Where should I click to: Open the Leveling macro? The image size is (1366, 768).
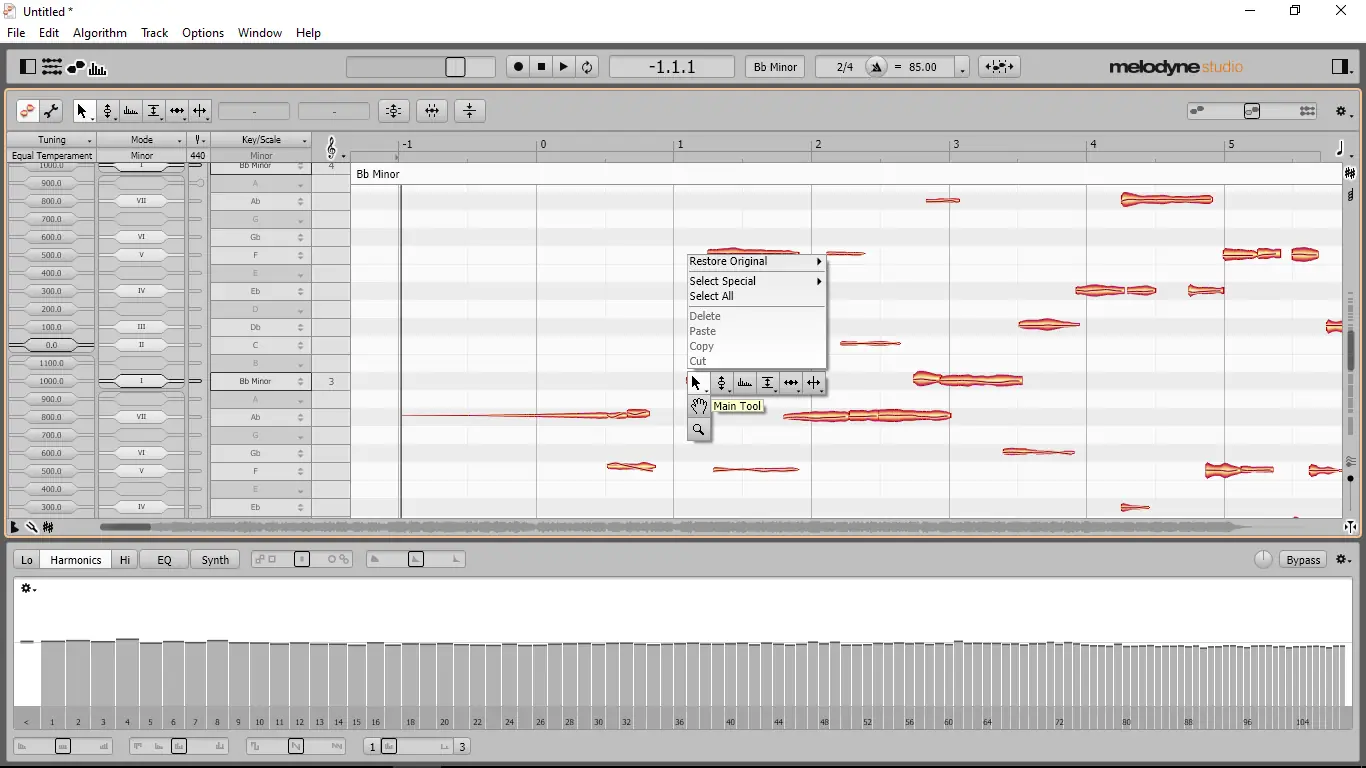[x=470, y=111]
